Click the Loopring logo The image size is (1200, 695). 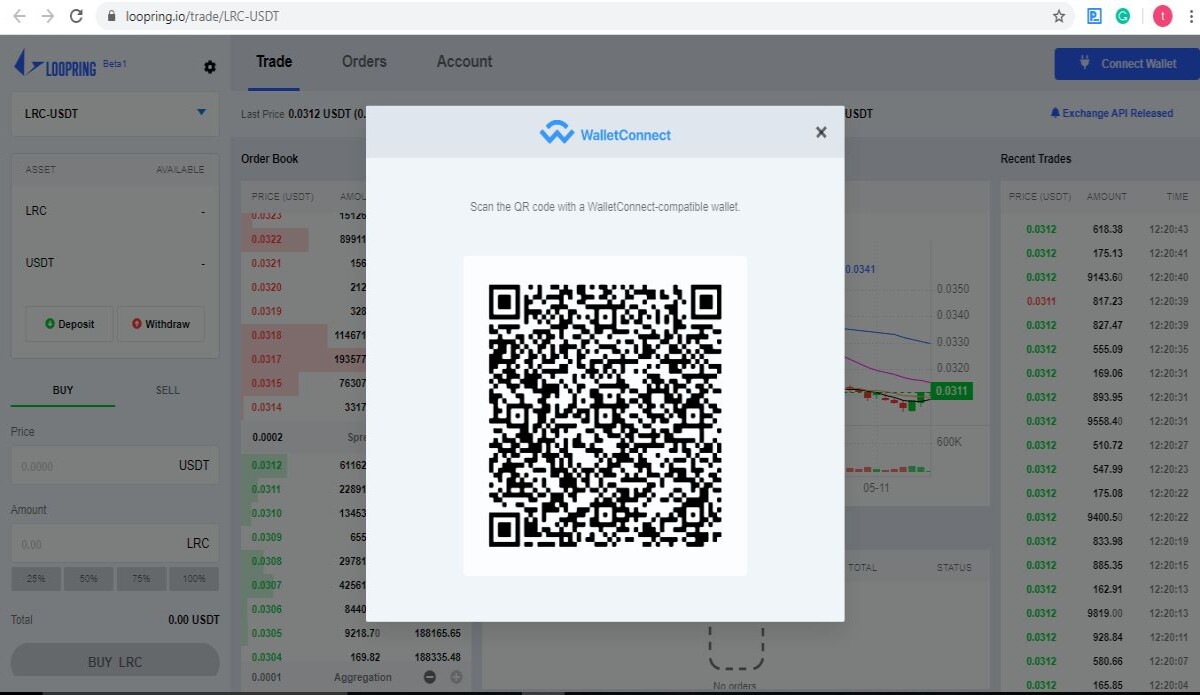pos(57,66)
